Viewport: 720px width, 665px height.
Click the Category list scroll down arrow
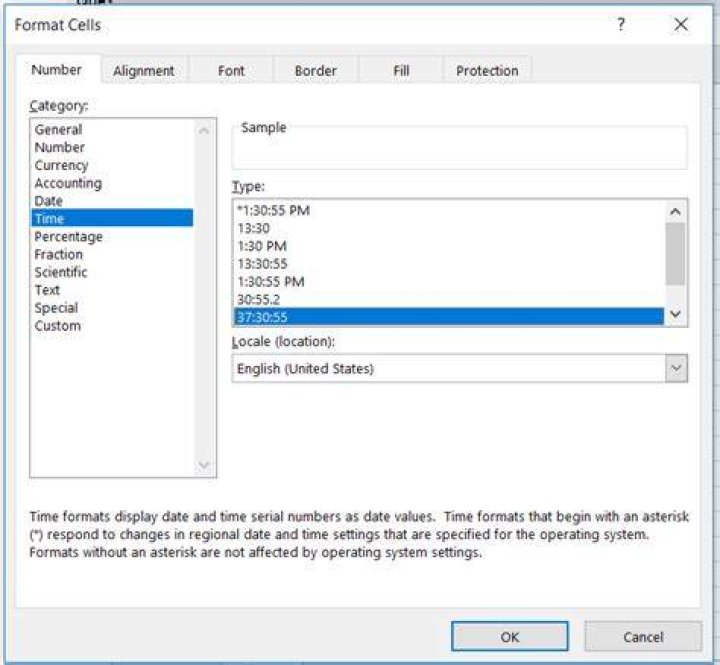click(204, 465)
